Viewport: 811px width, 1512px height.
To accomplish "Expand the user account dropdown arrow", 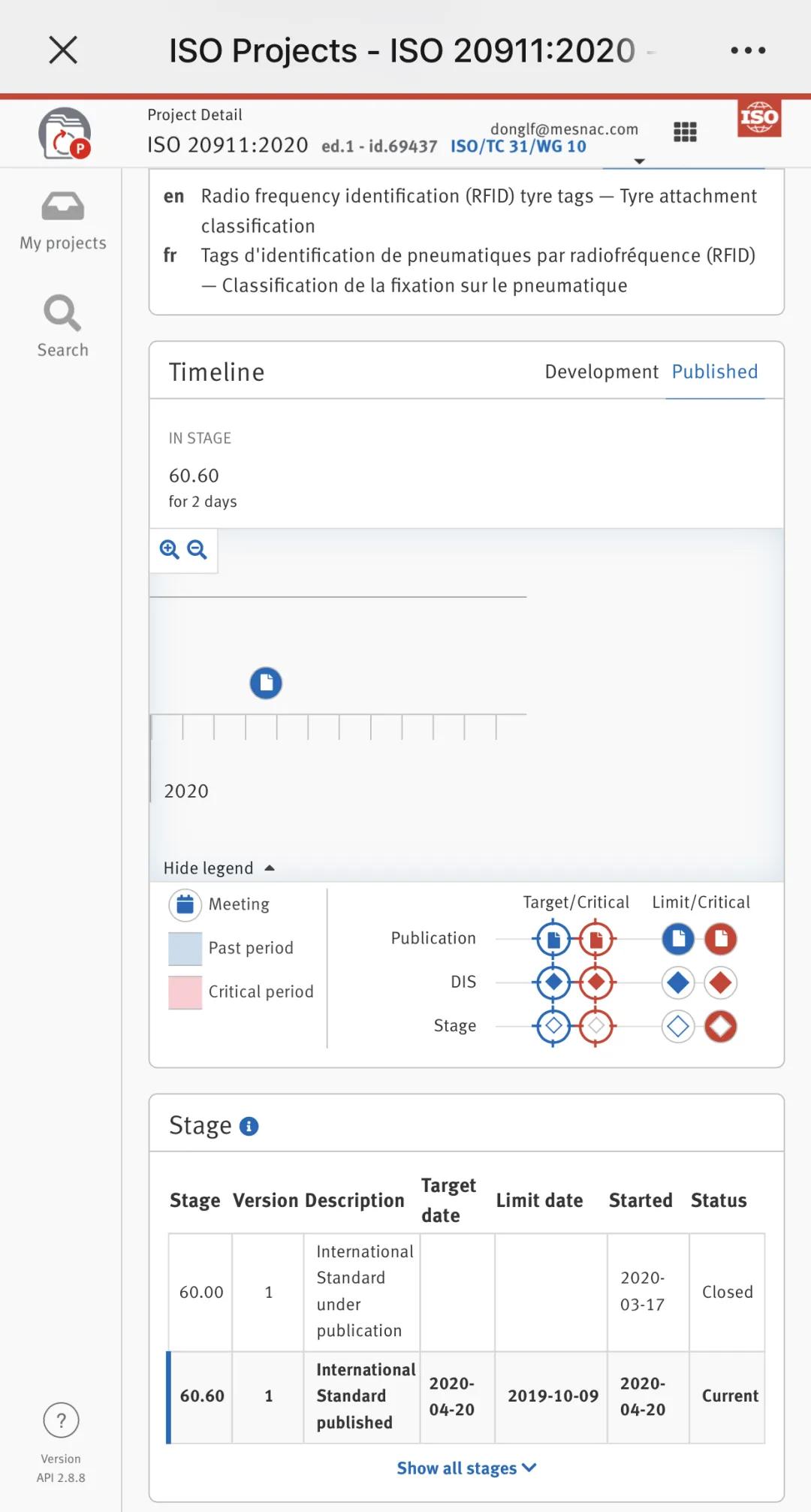I will 639,161.
